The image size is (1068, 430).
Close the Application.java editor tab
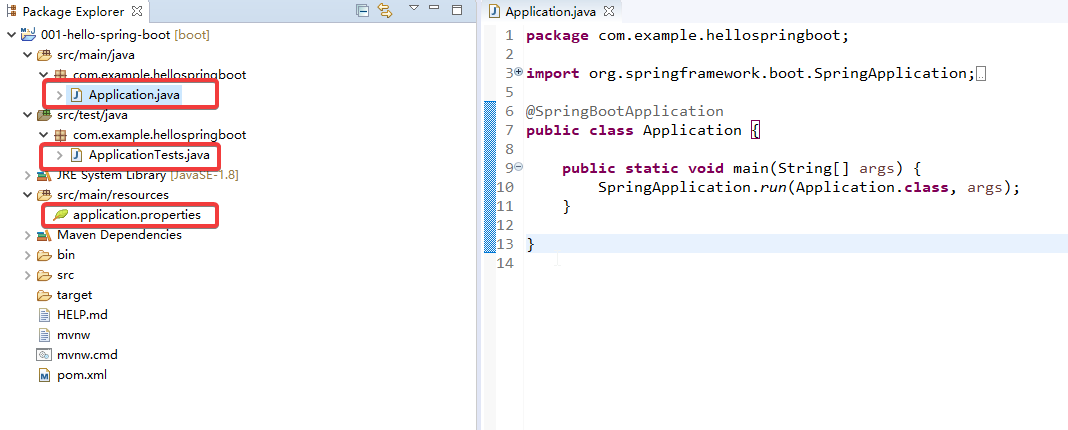pyautogui.click(x=609, y=12)
